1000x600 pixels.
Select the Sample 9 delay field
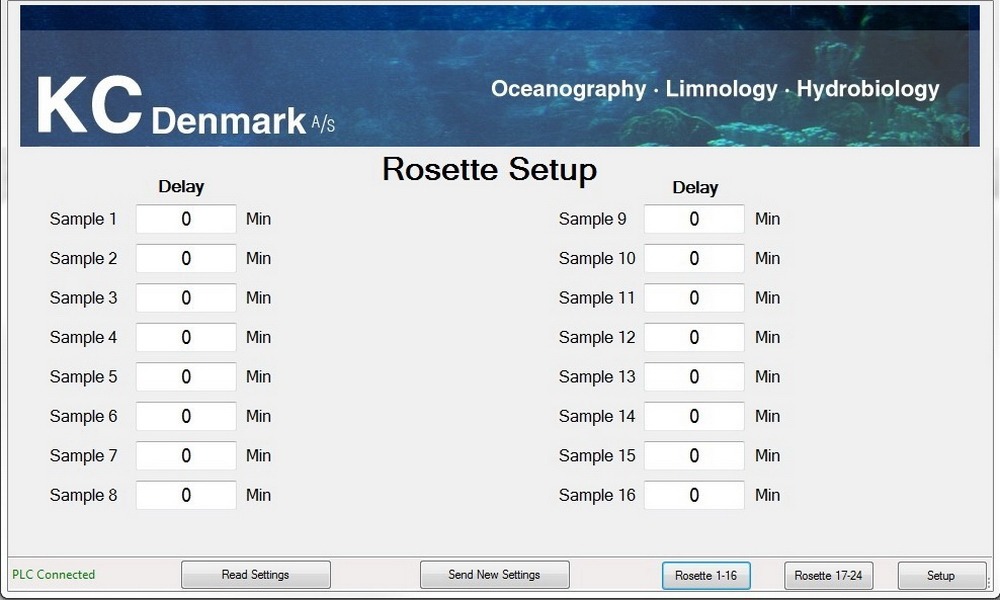coord(693,219)
